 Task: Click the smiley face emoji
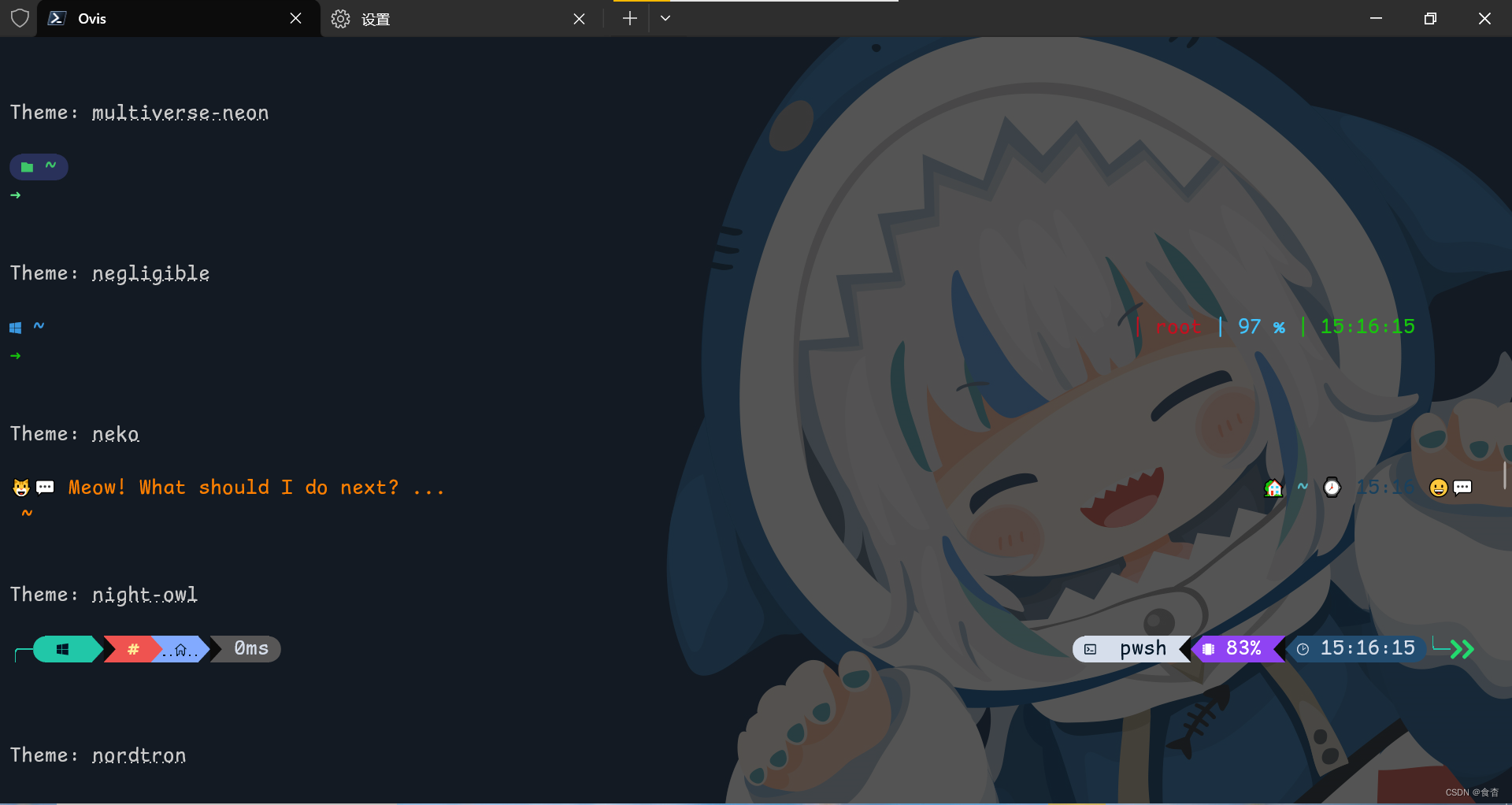(1438, 488)
